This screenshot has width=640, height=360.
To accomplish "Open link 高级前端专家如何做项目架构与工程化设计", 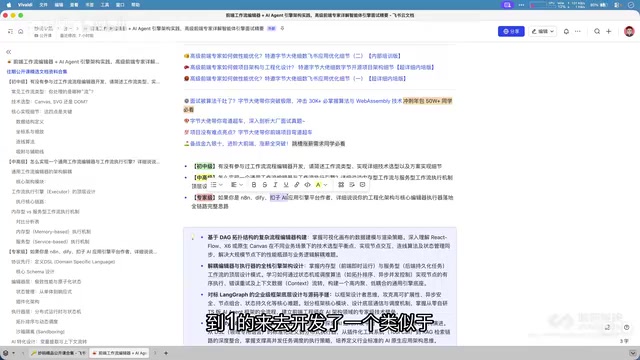I will [312, 67].
